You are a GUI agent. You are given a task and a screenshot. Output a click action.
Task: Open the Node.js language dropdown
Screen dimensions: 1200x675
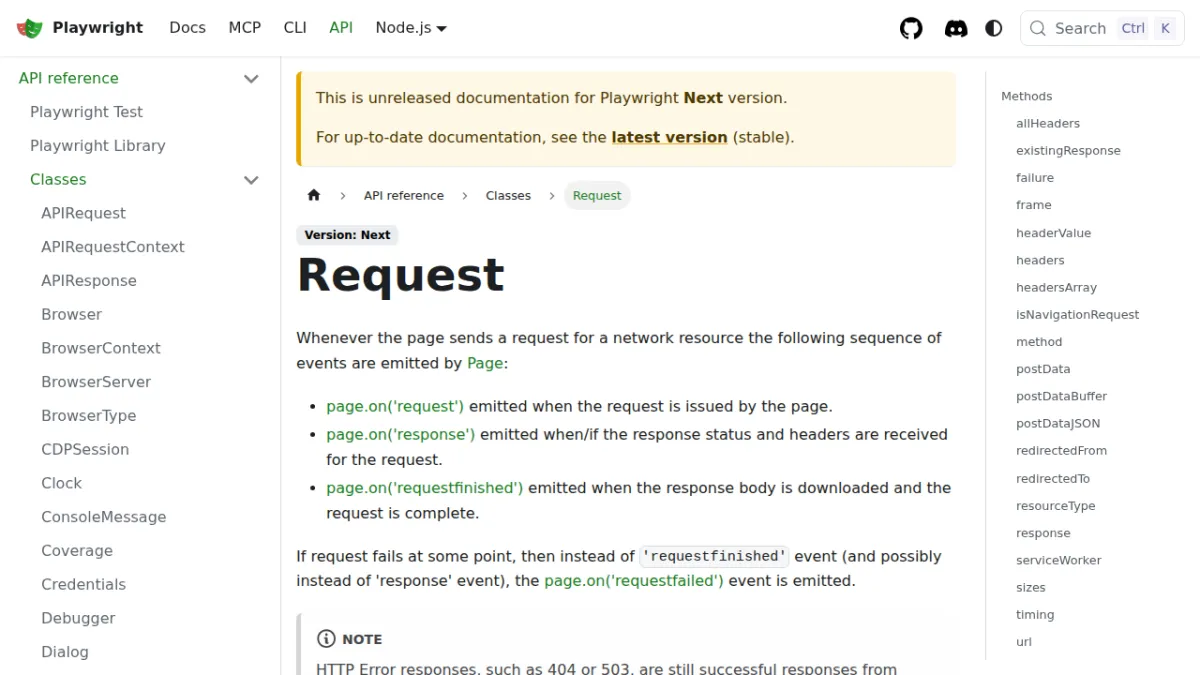411,28
